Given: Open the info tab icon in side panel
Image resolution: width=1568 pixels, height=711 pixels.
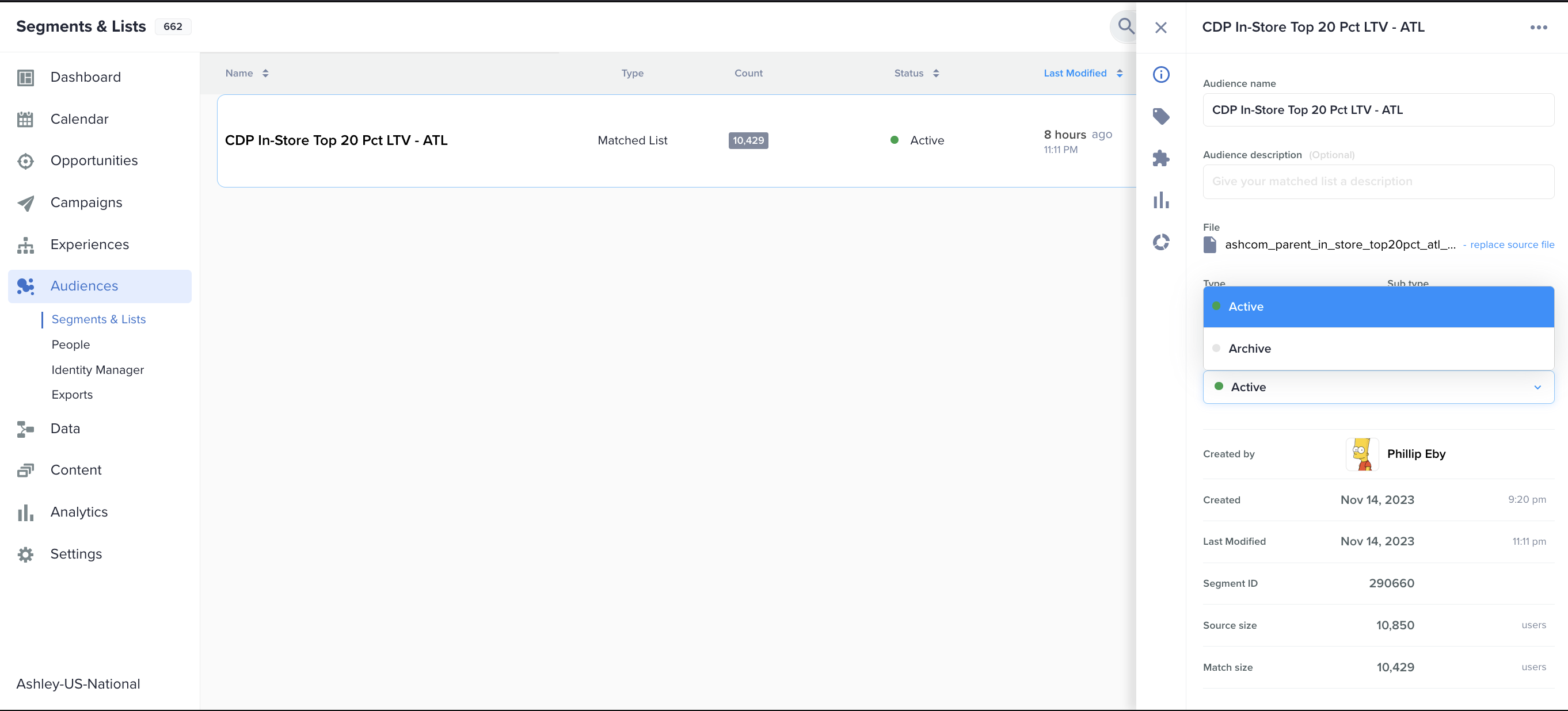Looking at the screenshot, I should [1161, 74].
